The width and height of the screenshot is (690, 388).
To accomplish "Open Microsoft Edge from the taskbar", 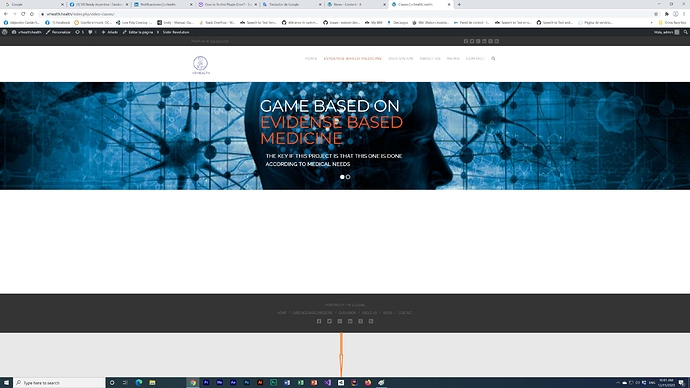I will tap(139, 383).
